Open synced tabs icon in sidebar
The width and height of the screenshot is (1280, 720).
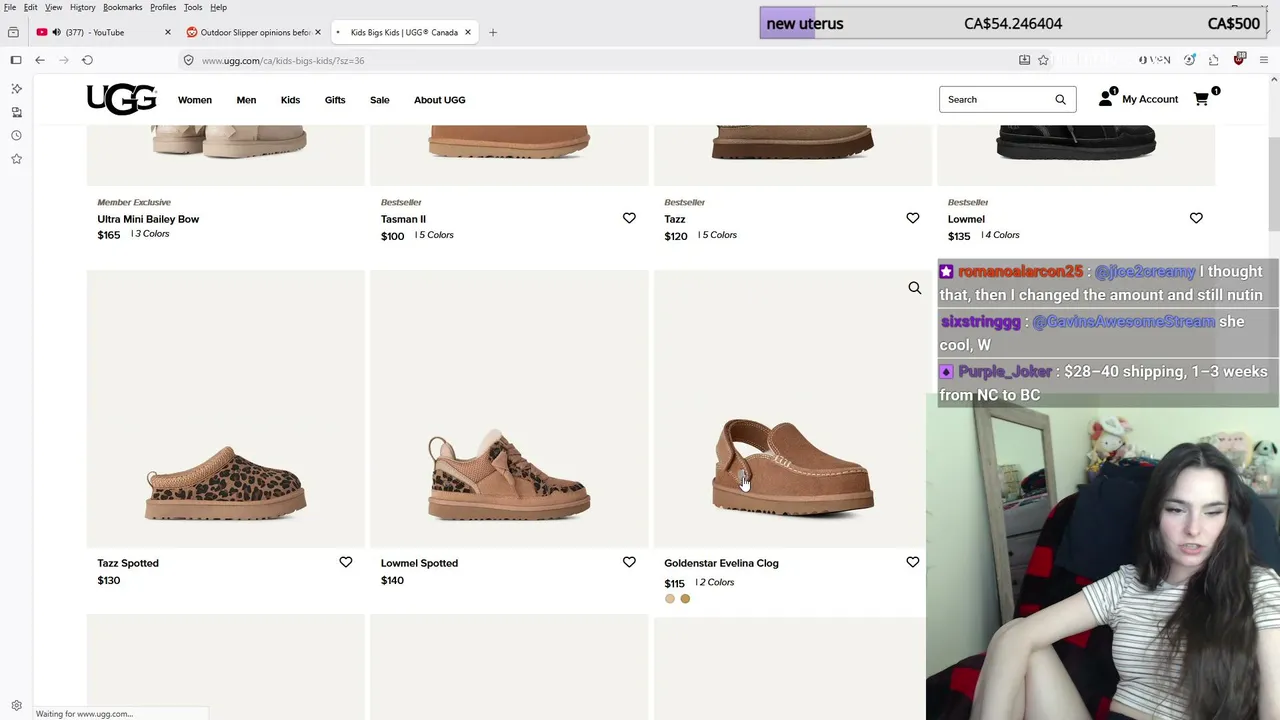coord(16,112)
